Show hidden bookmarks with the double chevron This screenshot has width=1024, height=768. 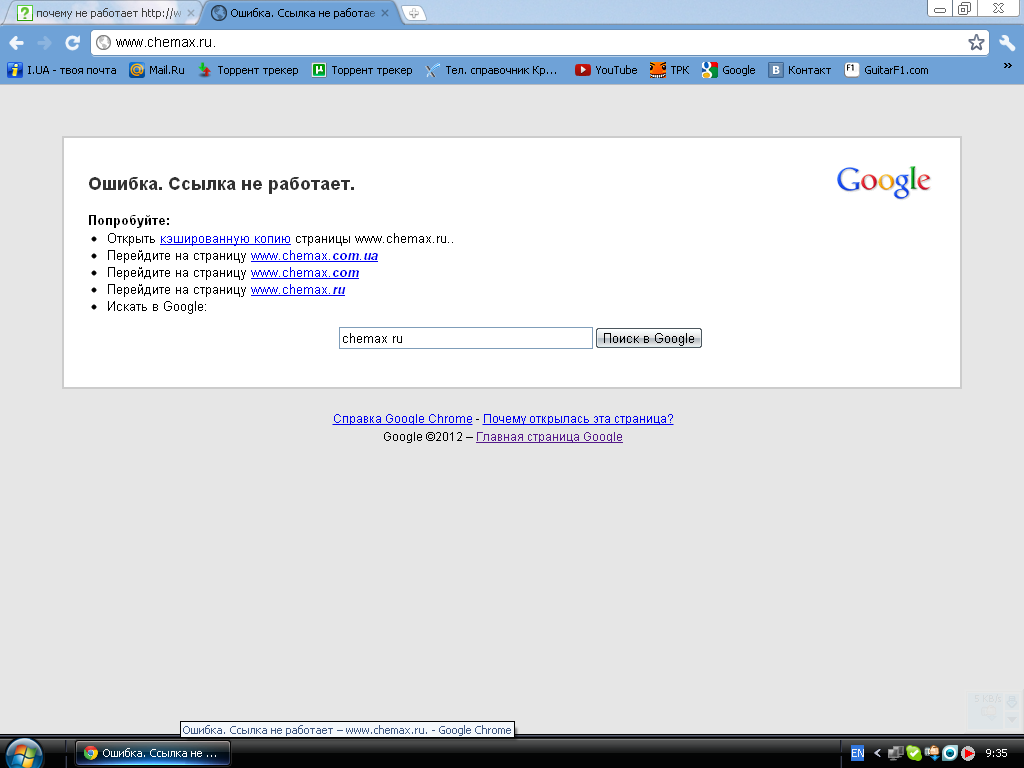tap(1008, 65)
